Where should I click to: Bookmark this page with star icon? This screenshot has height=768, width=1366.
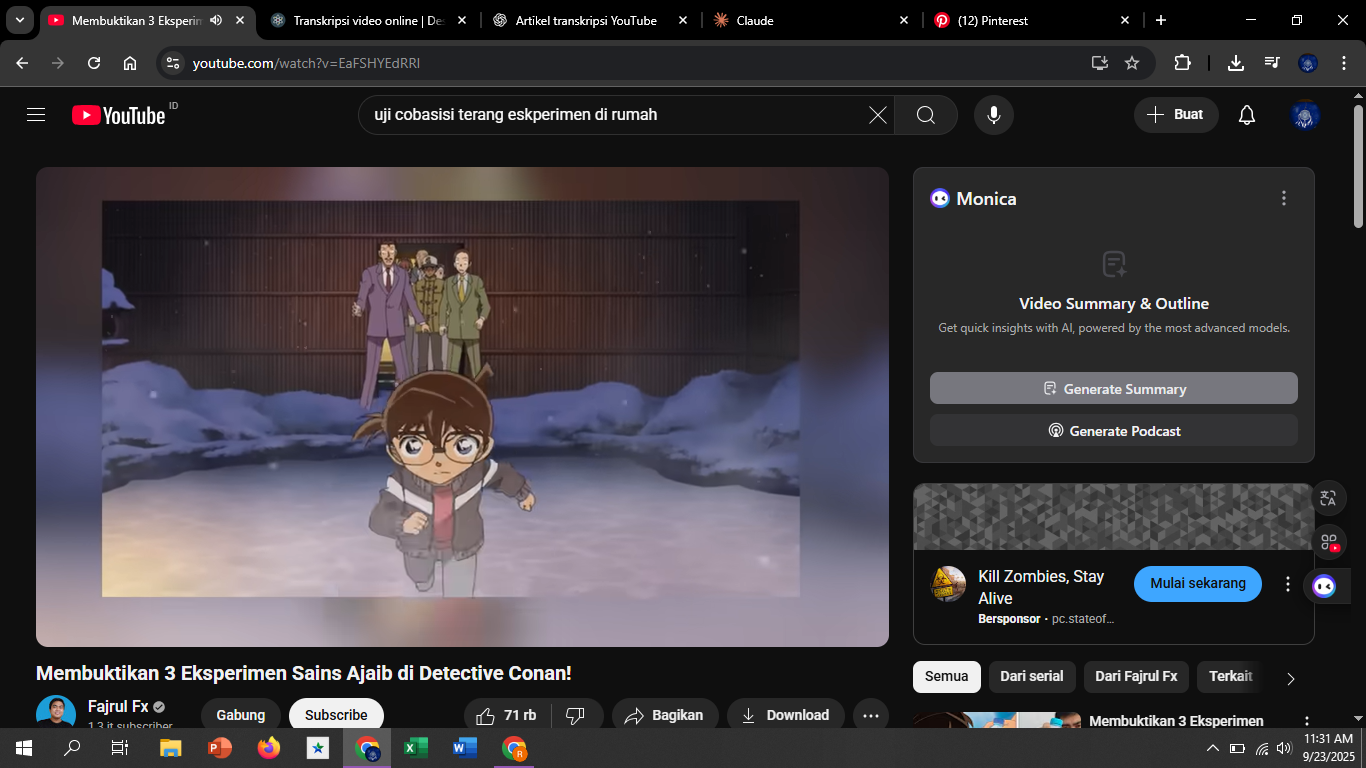coord(1132,63)
